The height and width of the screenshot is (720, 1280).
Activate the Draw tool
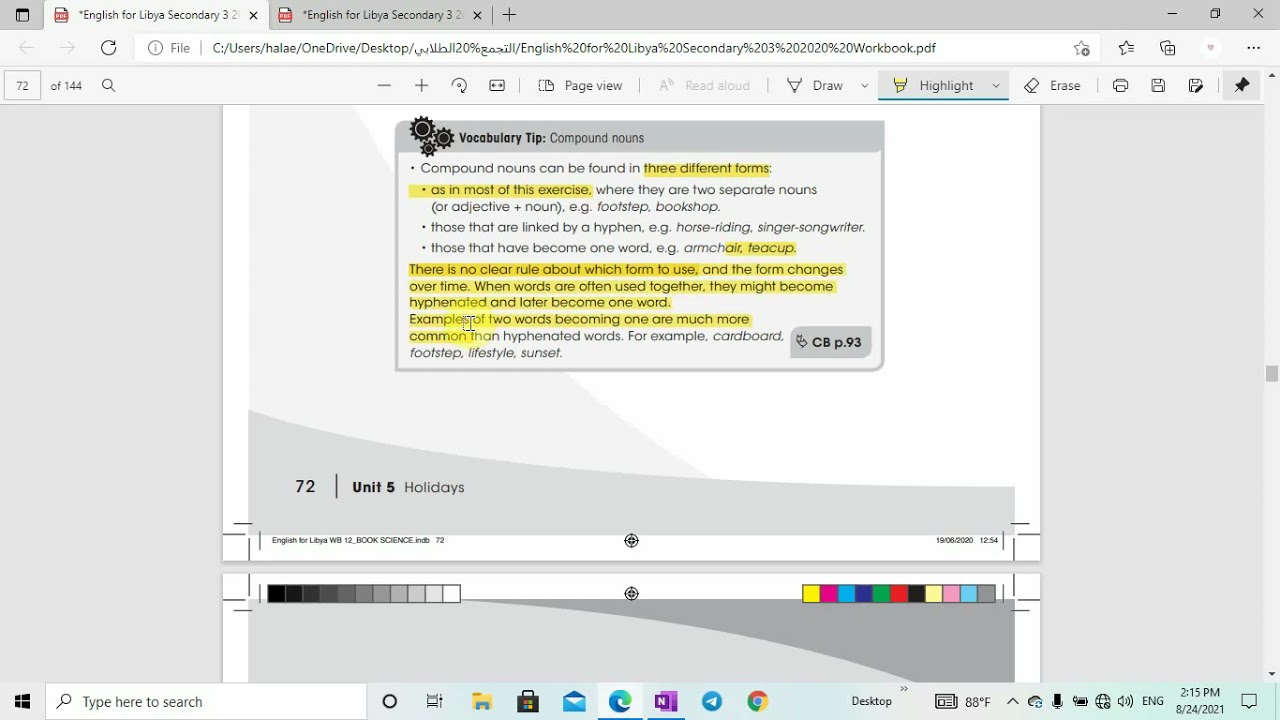point(816,86)
